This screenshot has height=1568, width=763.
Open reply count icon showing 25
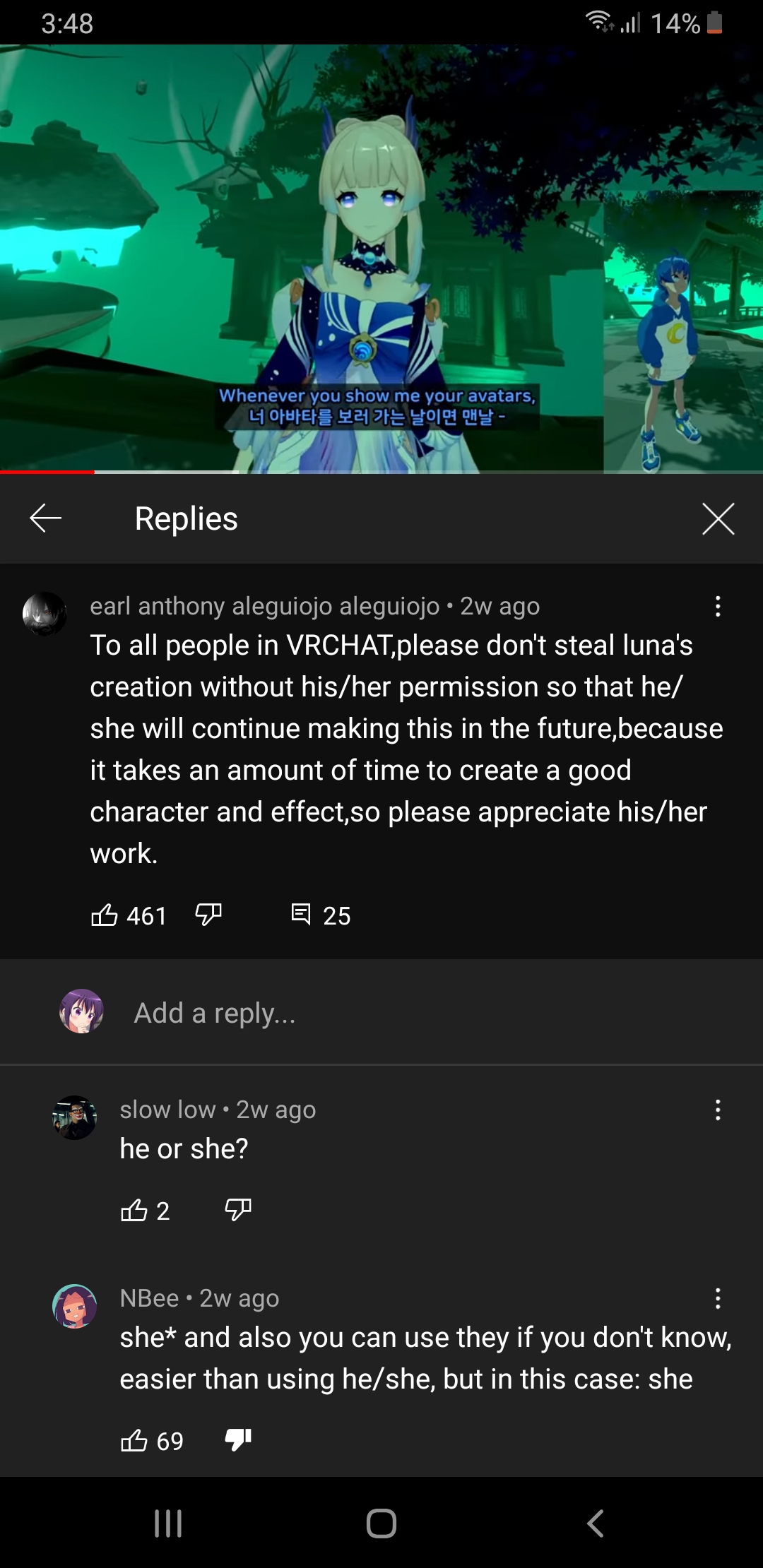[x=301, y=915]
